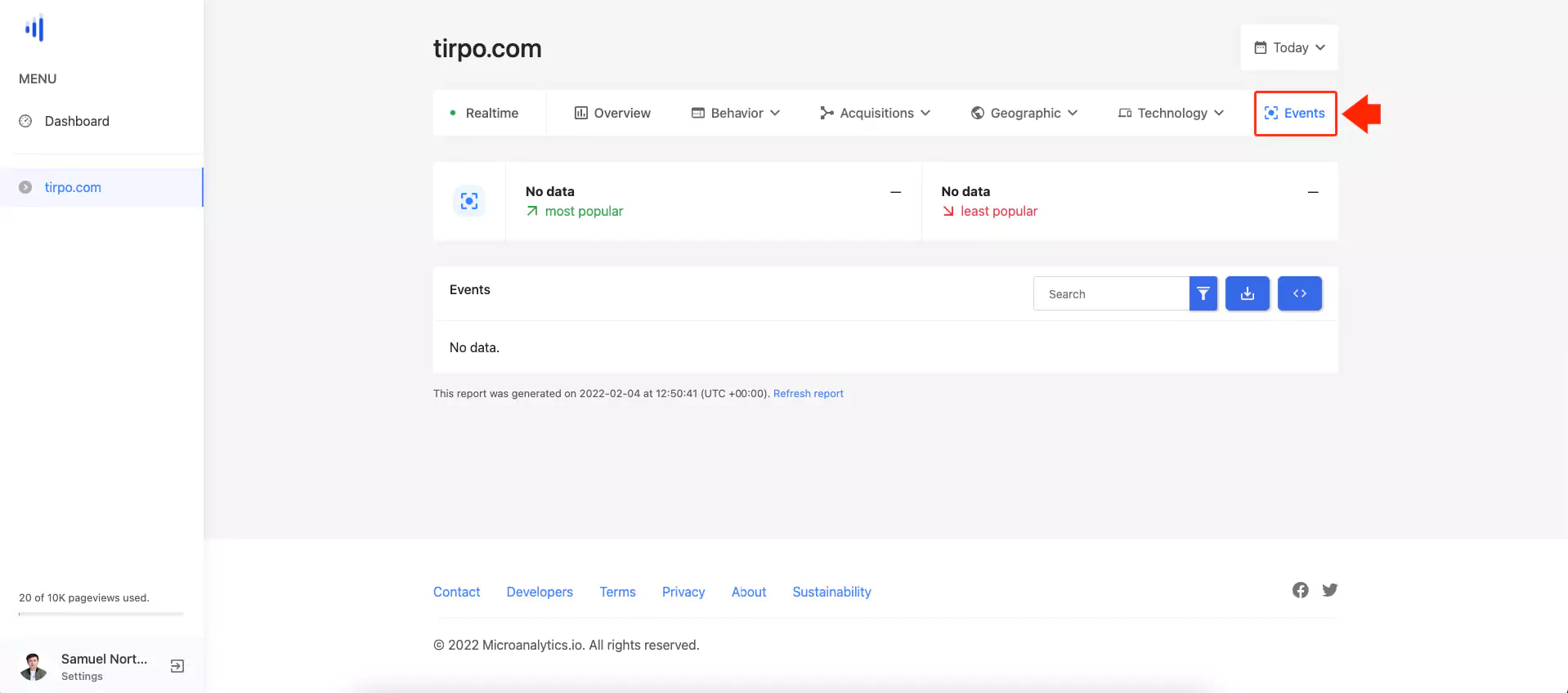Viewport: 1568px width, 693px height.
Task: Open the Privacy footer link
Action: tap(683, 592)
